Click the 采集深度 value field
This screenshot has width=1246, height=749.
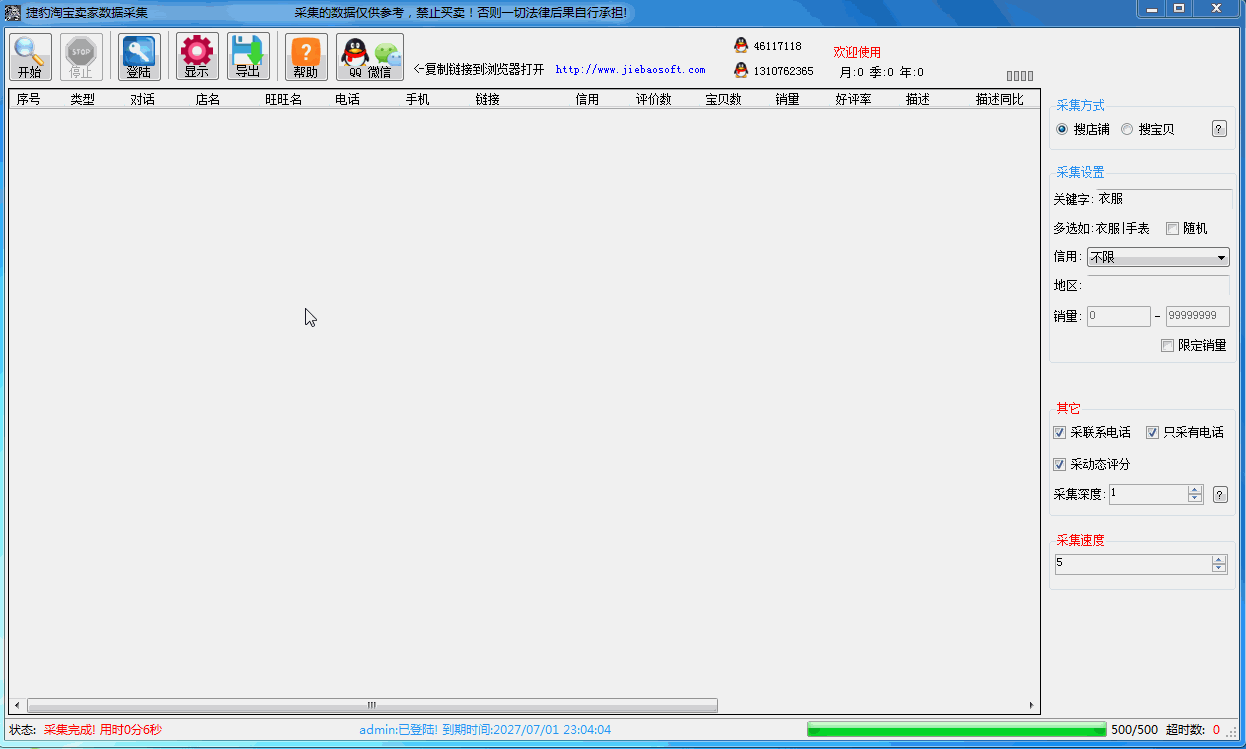(1148, 494)
